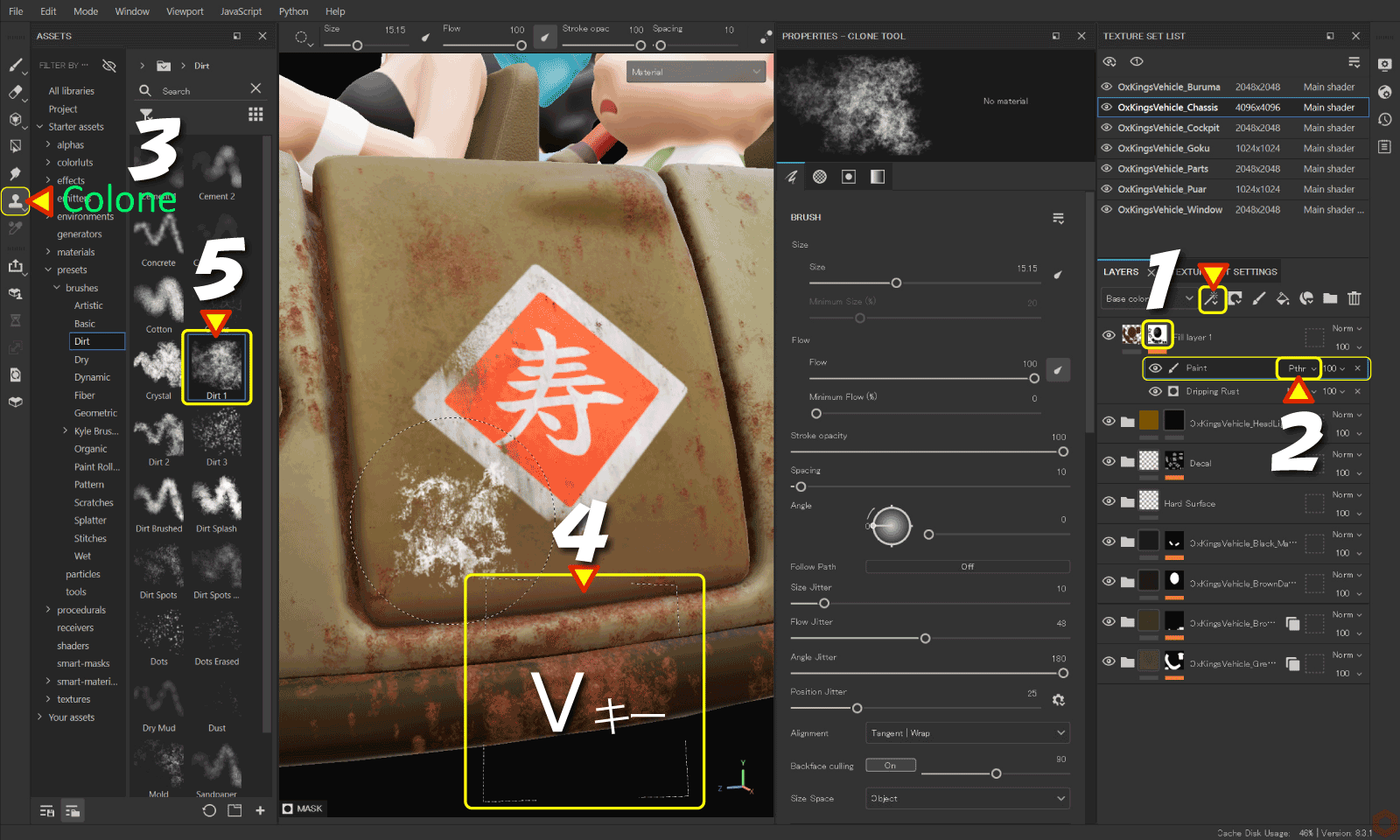The image size is (1400, 840).
Task: Hide the Hard Surface layer
Action: (1109, 501)
